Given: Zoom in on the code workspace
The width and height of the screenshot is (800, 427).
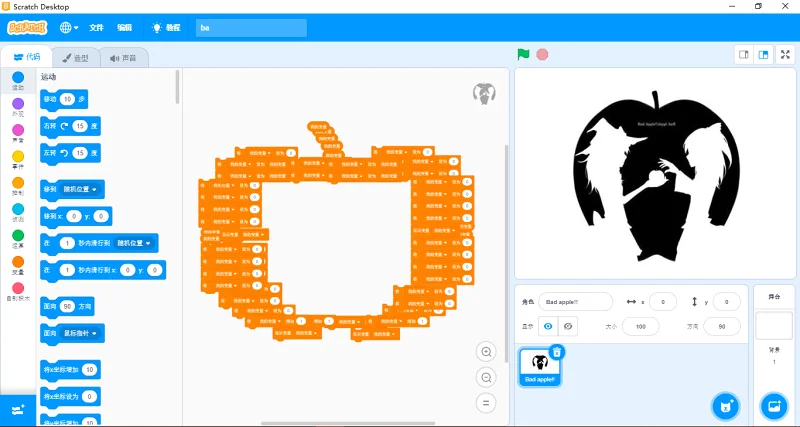Looking at the screenshot, I should coord(487,352).
